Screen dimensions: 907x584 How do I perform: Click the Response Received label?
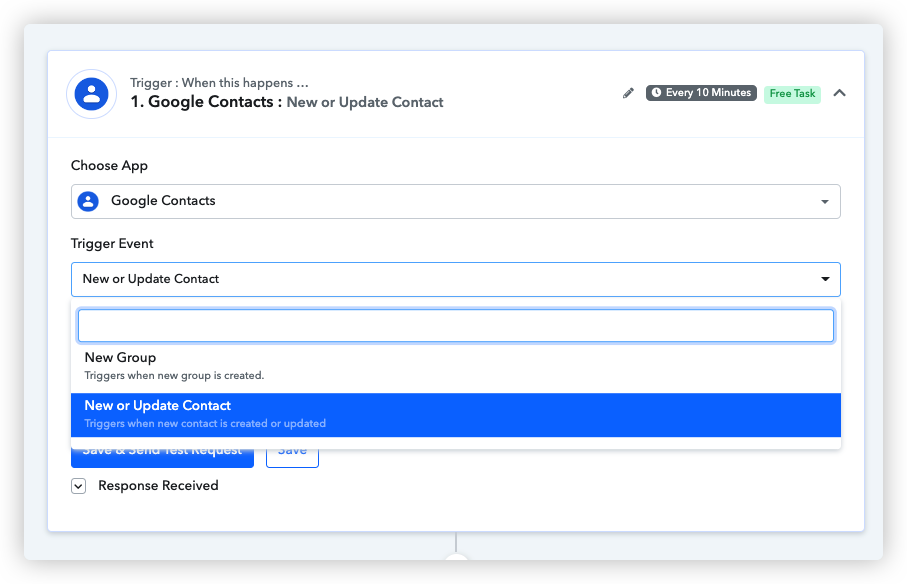[x=158, y=486]
